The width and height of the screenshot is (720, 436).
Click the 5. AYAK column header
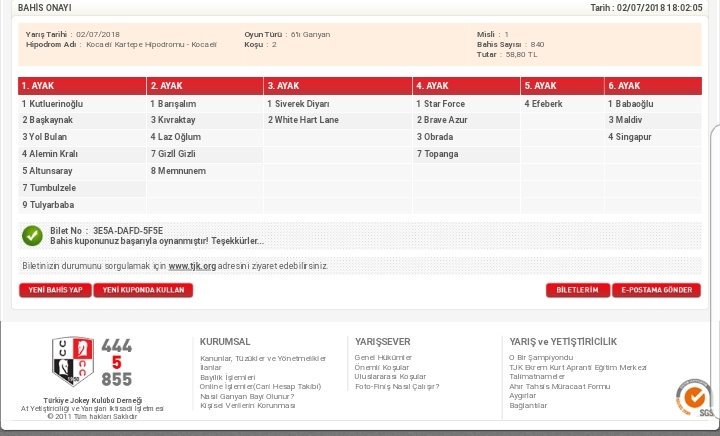pyautogui.click(x=562, y=86)
